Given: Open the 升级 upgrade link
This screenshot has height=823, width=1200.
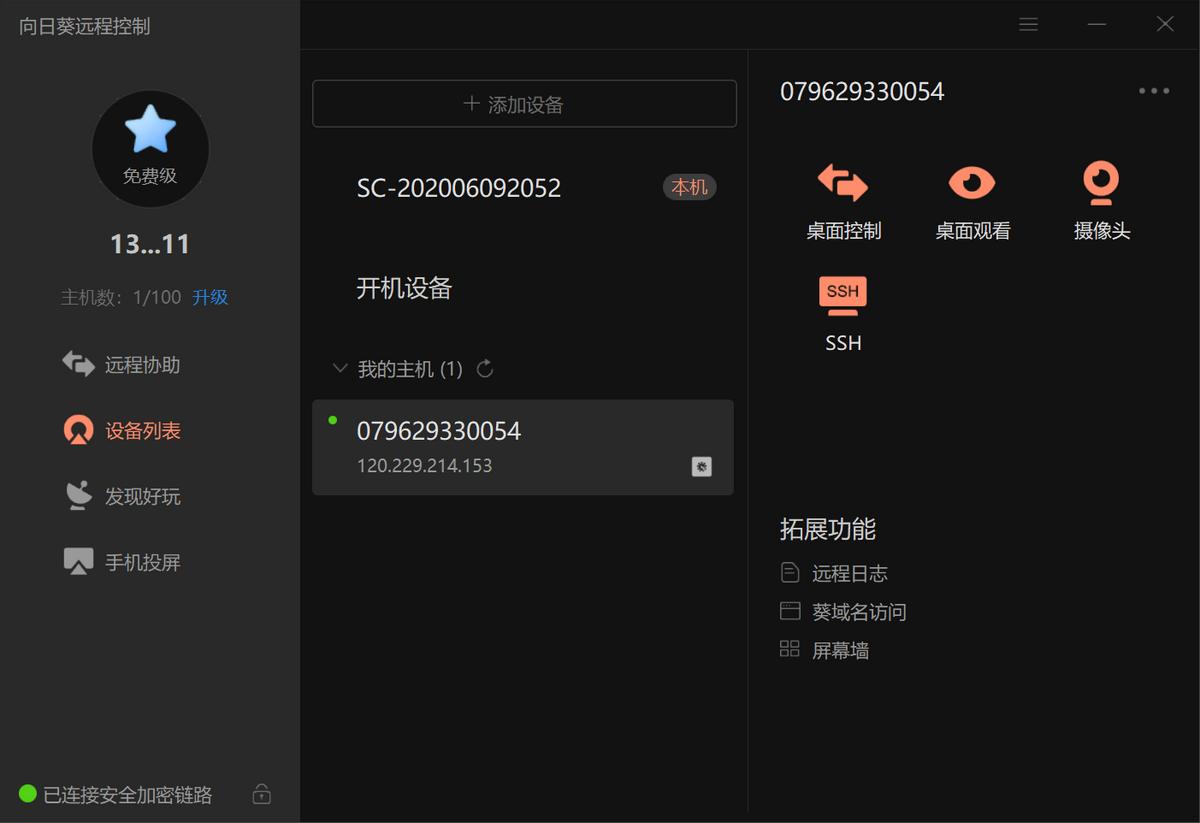Looking at the screenshot, I should [210, 296].
